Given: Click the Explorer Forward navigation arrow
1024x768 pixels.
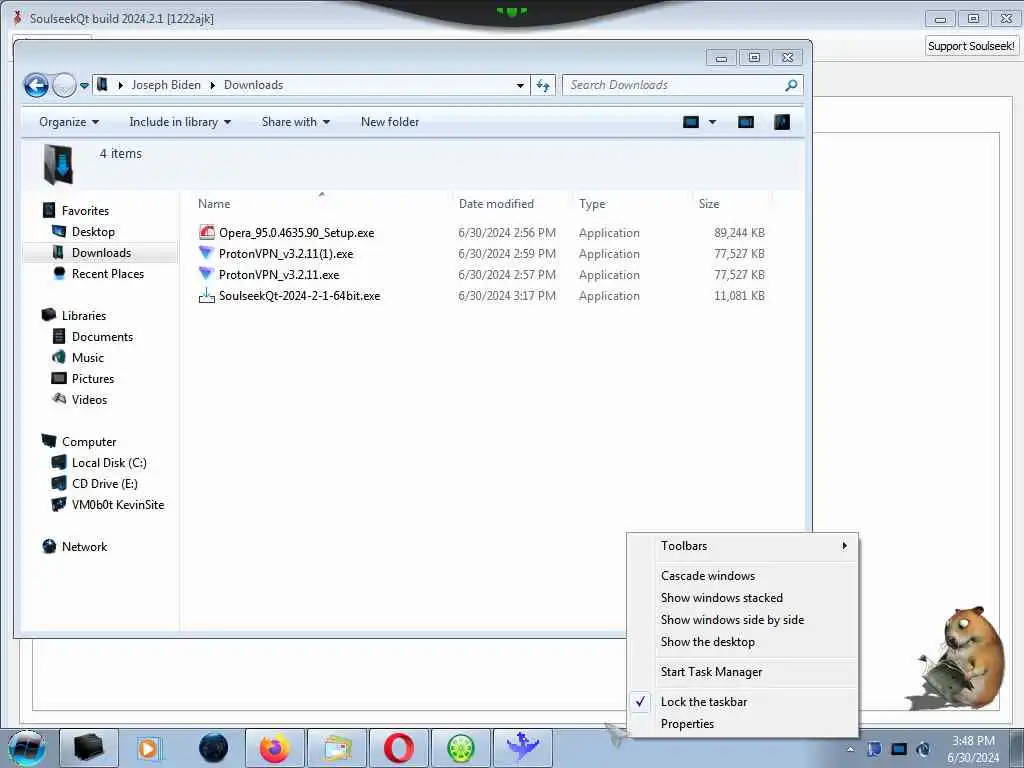Looking at the screenshot, I should 64,85.
